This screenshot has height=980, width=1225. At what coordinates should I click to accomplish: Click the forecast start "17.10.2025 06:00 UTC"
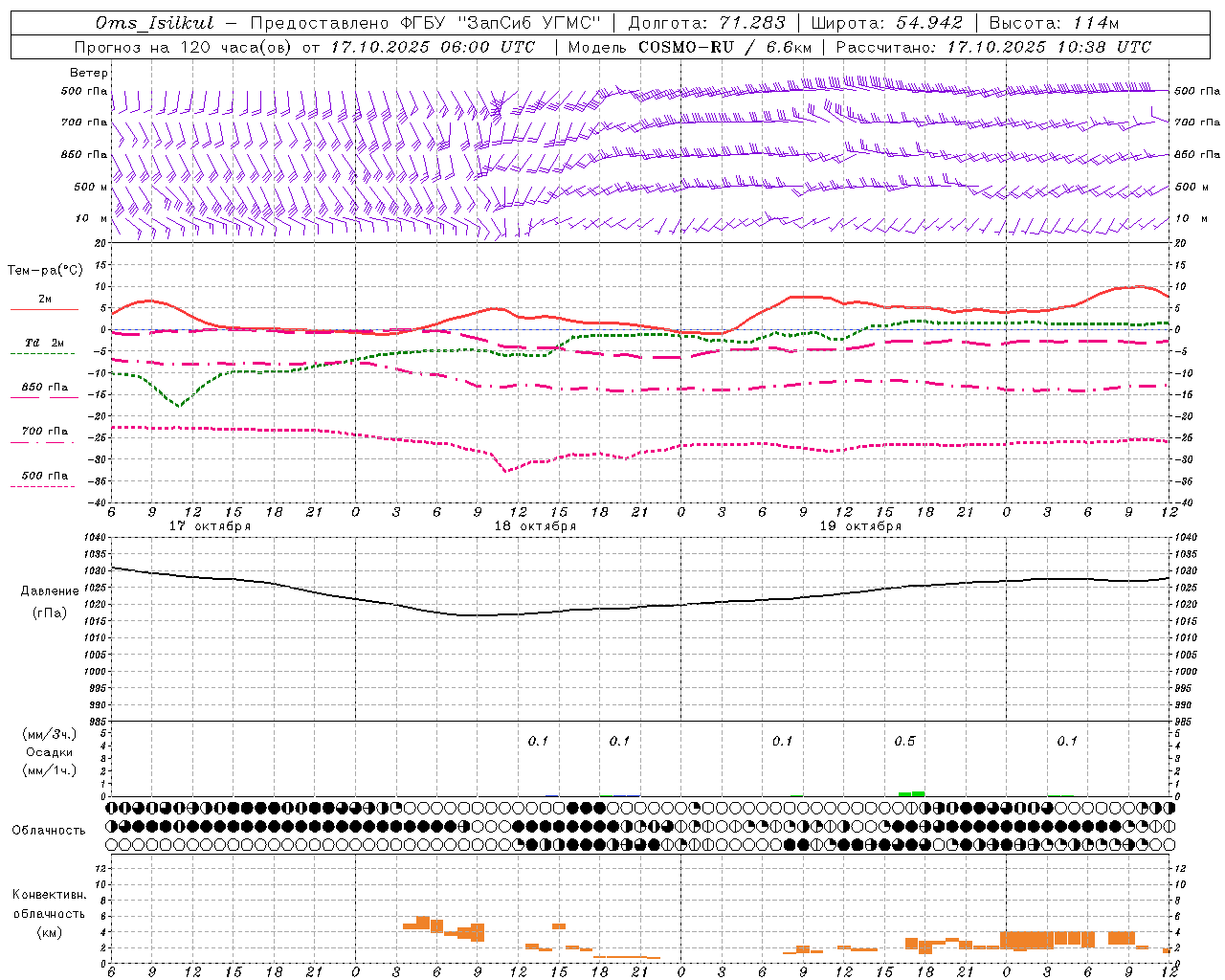(x=433, y=47)
